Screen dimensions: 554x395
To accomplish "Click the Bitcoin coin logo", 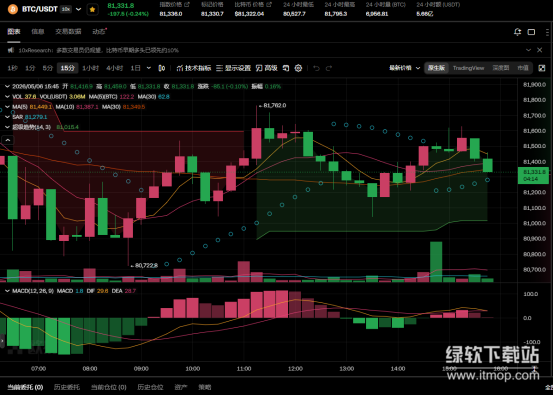I will [x=13, y=9].
